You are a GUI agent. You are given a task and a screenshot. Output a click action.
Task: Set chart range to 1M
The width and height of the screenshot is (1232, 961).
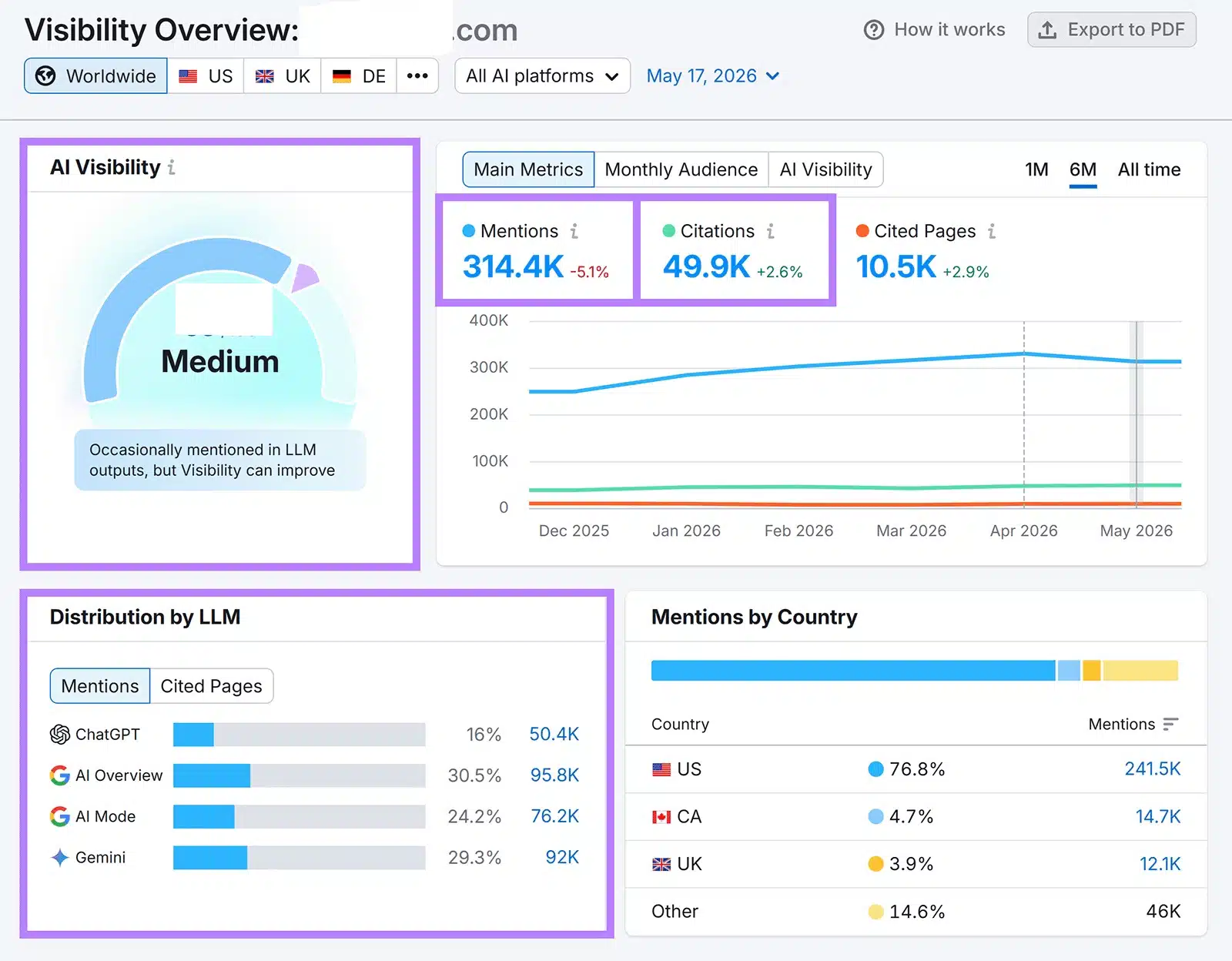point(1036,169)
